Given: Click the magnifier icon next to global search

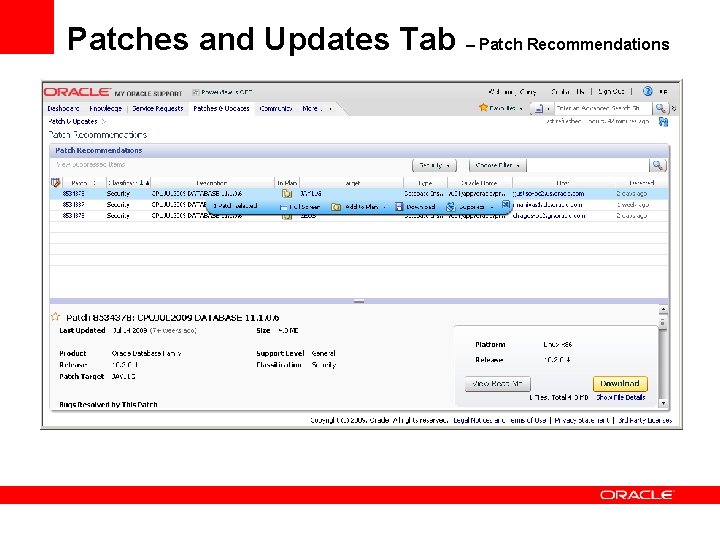Looking at the screenshot, I should [x=660, y=108].
